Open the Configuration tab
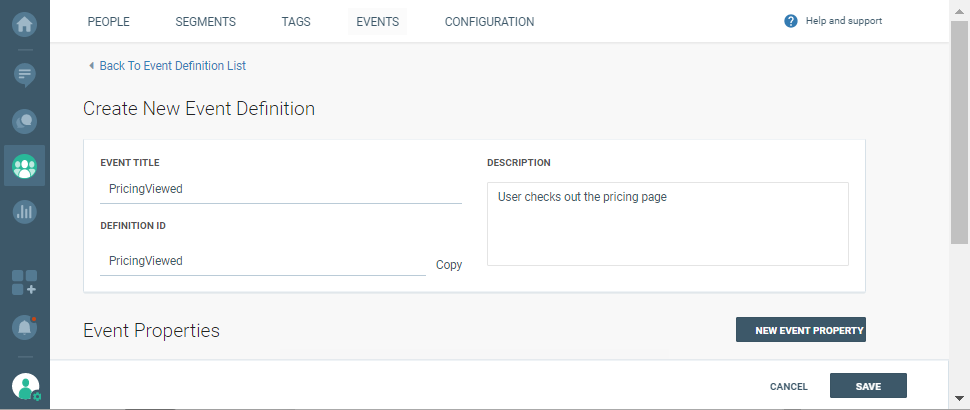The image size is (970, 410). point(489,22)
